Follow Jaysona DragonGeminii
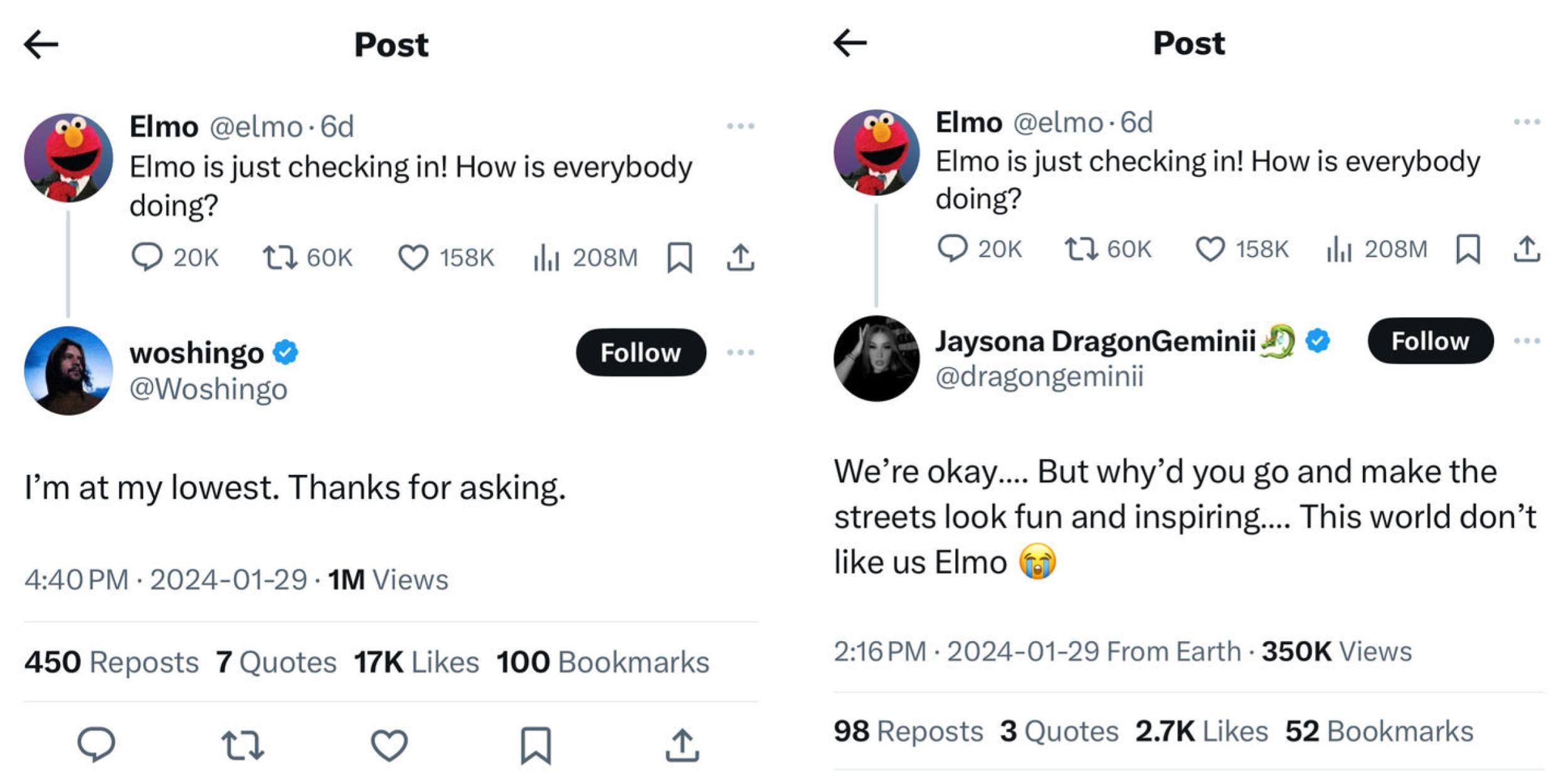The width and height of the screenshot is (1568, 784). pyautogui.click(x=1430, y=341)
